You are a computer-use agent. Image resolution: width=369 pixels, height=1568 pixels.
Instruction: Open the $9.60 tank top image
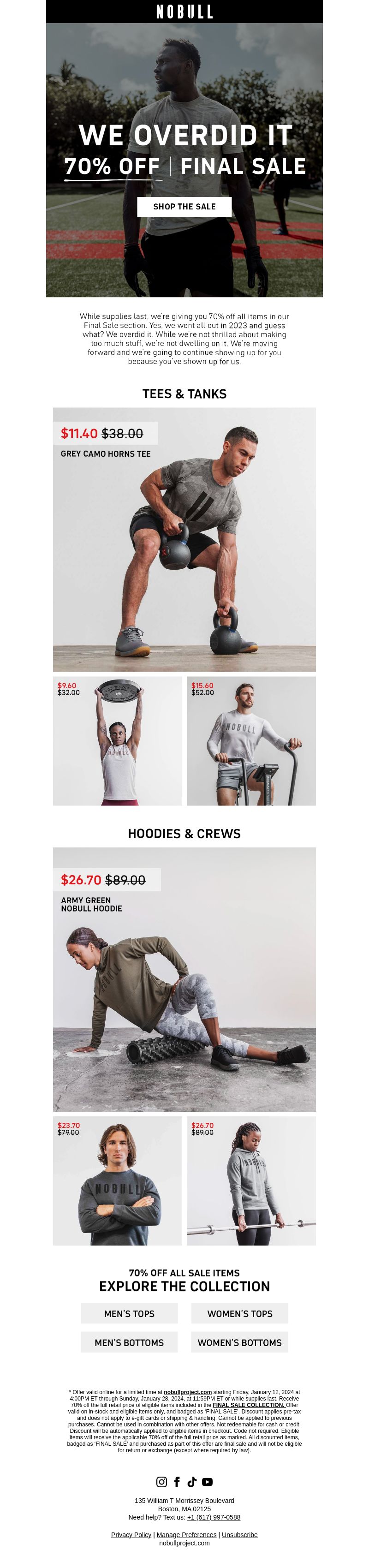[x=118, y=741]
